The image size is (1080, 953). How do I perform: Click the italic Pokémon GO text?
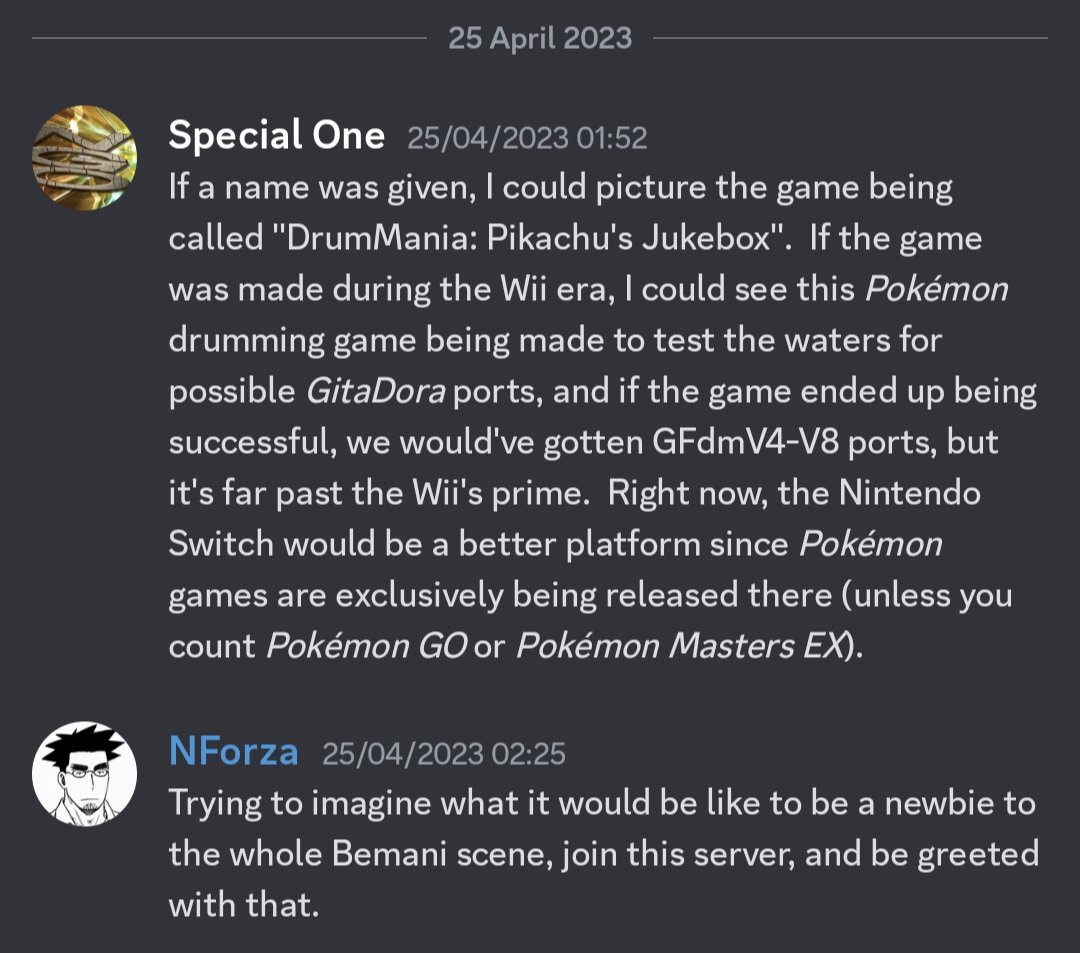(365, 646)
